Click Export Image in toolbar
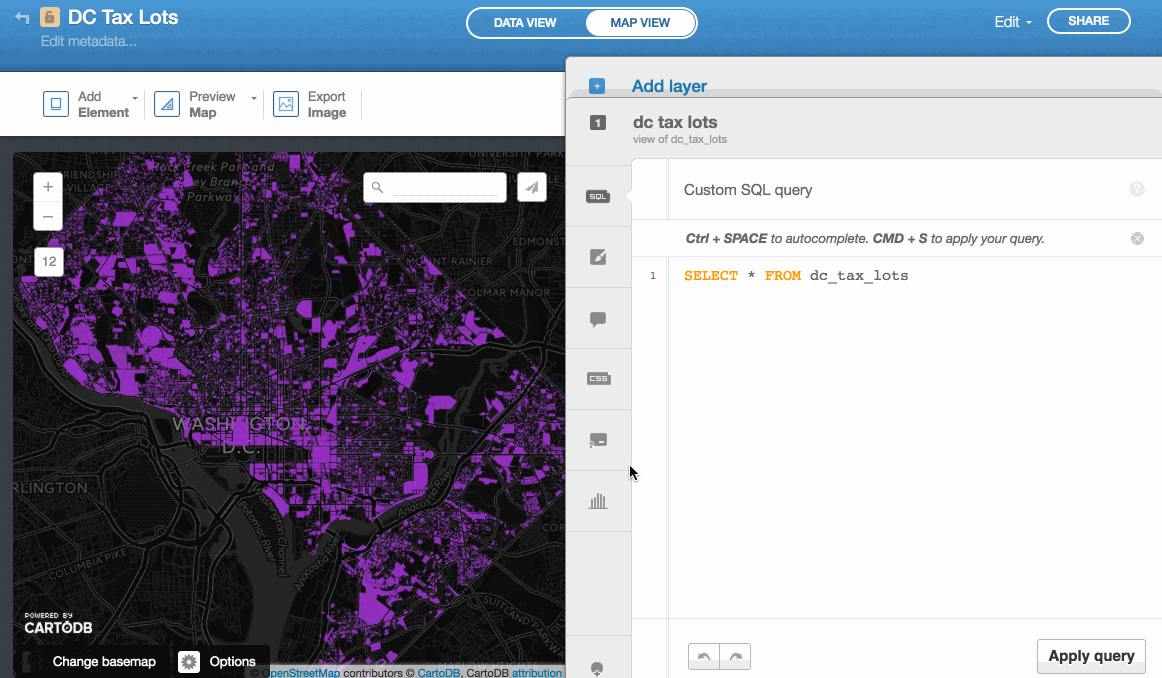1162x678 pixels. tap(311, 104)
